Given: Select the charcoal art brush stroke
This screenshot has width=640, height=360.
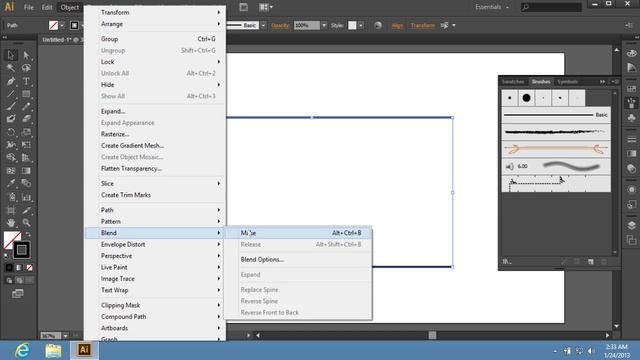Looking at the screenshot, I should point(556,132).
